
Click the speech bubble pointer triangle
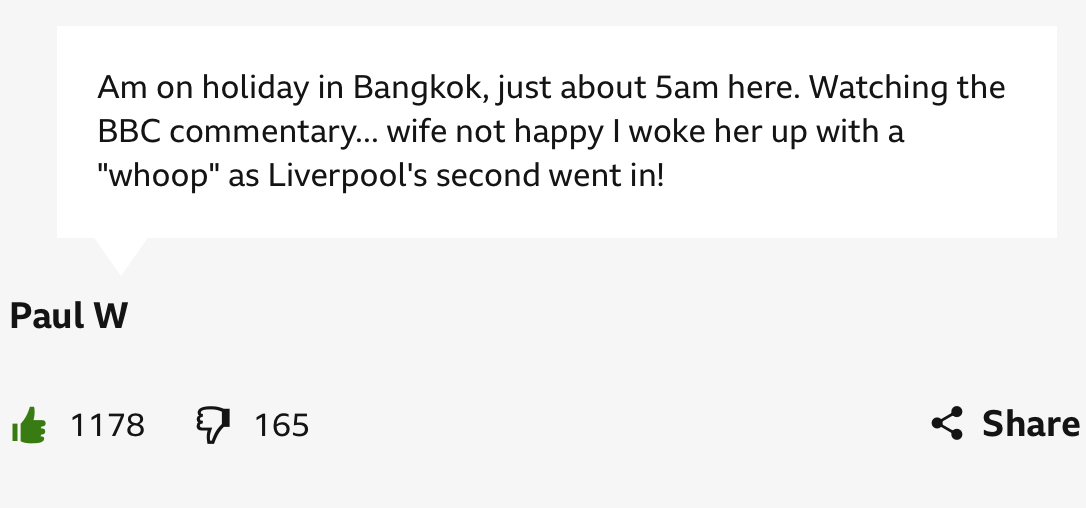(121, 256)
